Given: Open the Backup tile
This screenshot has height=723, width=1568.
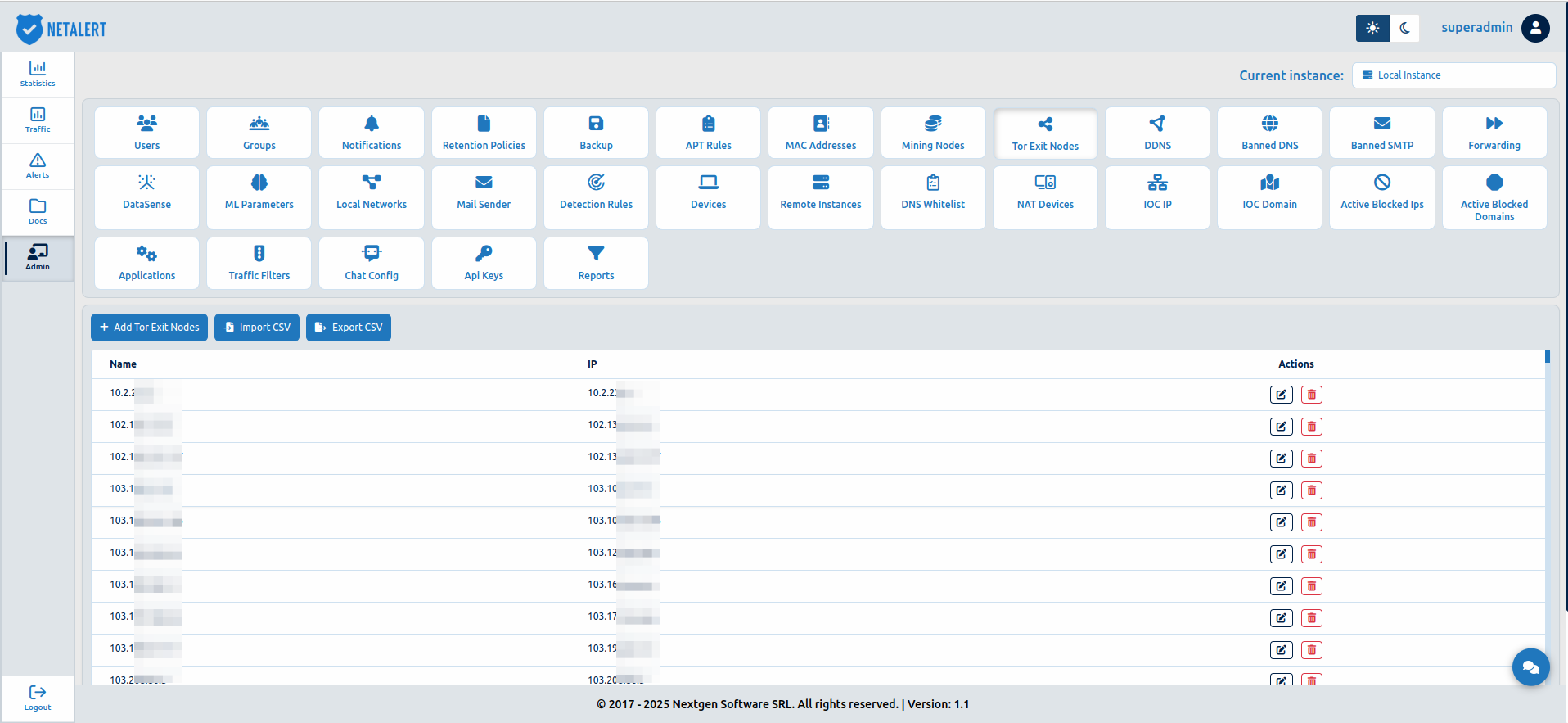Looking at the screenshot, I should point(596,133).
